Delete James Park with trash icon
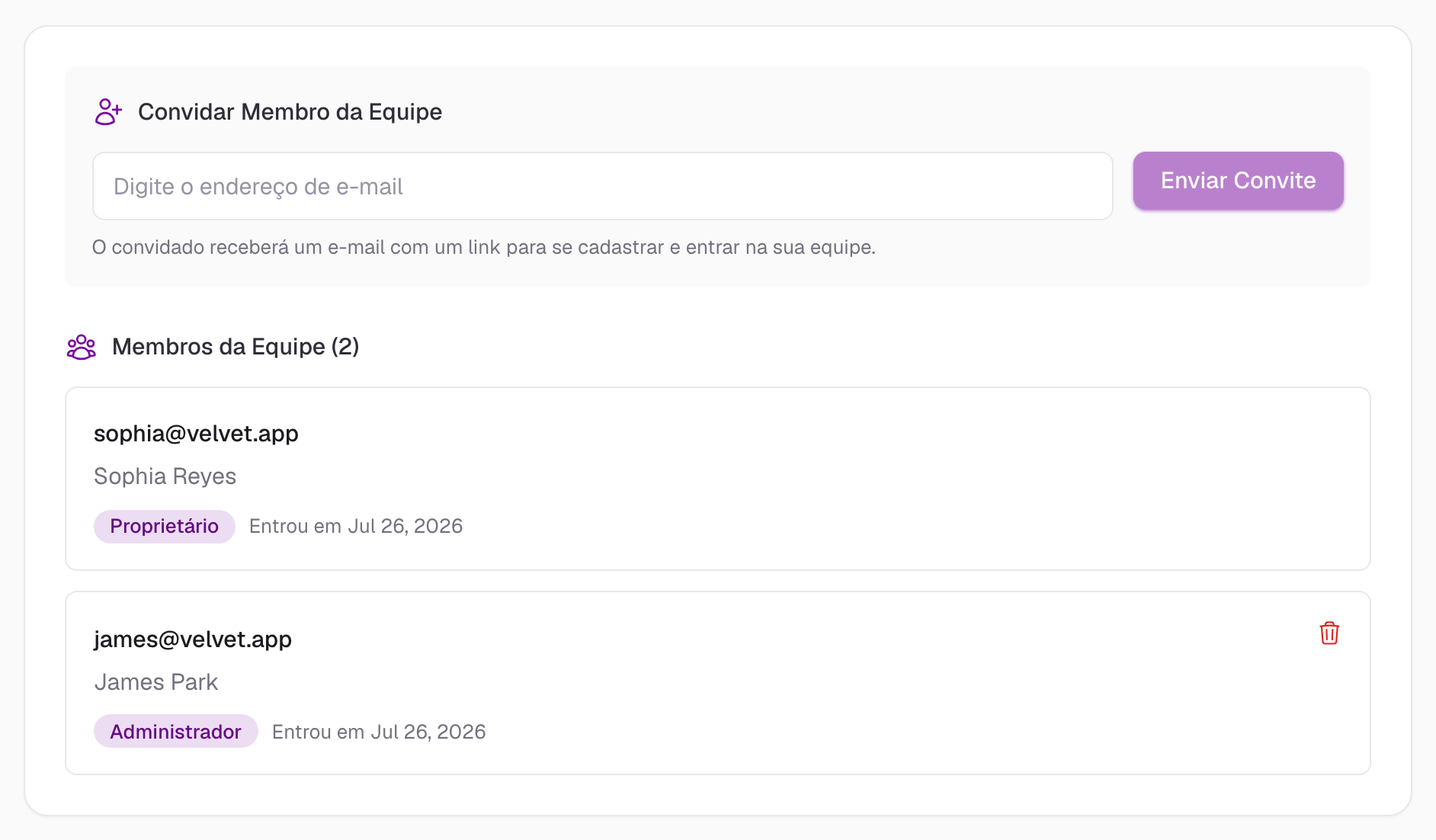 click(1329, 633)
